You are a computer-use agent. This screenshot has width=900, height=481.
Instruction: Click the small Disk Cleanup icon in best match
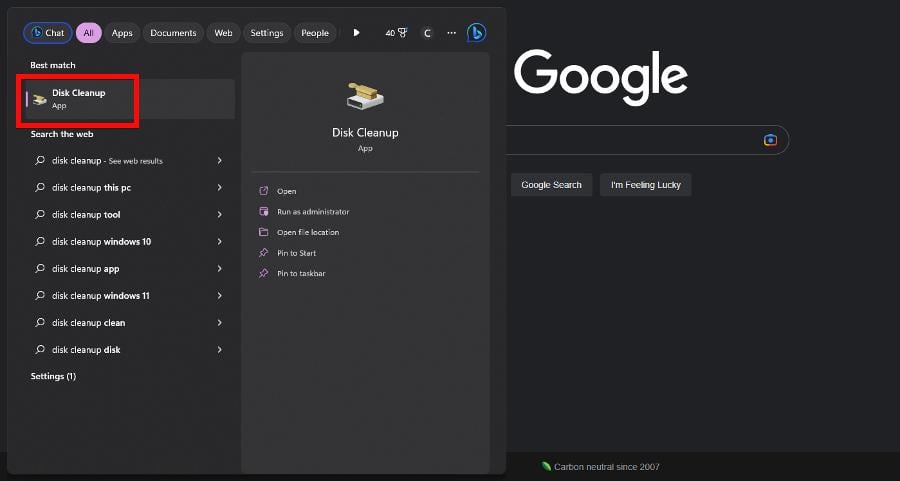click(x=40, y=99)
